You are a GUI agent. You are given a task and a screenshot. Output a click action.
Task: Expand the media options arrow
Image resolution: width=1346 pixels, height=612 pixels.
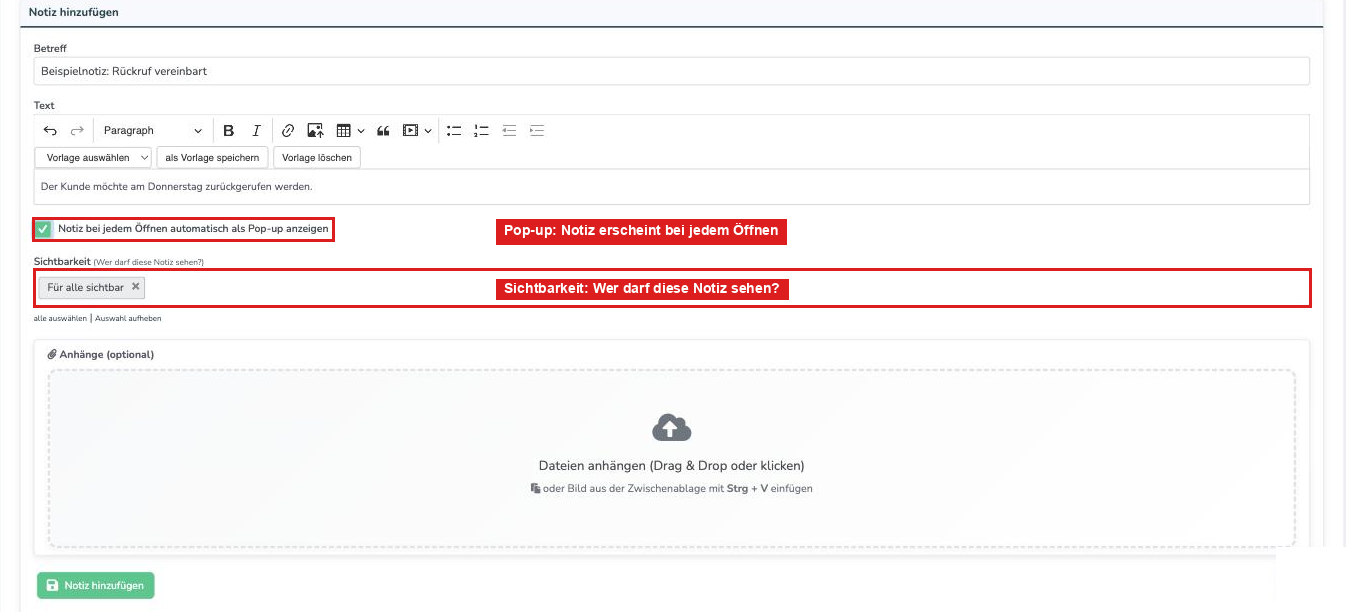[428, 131]
